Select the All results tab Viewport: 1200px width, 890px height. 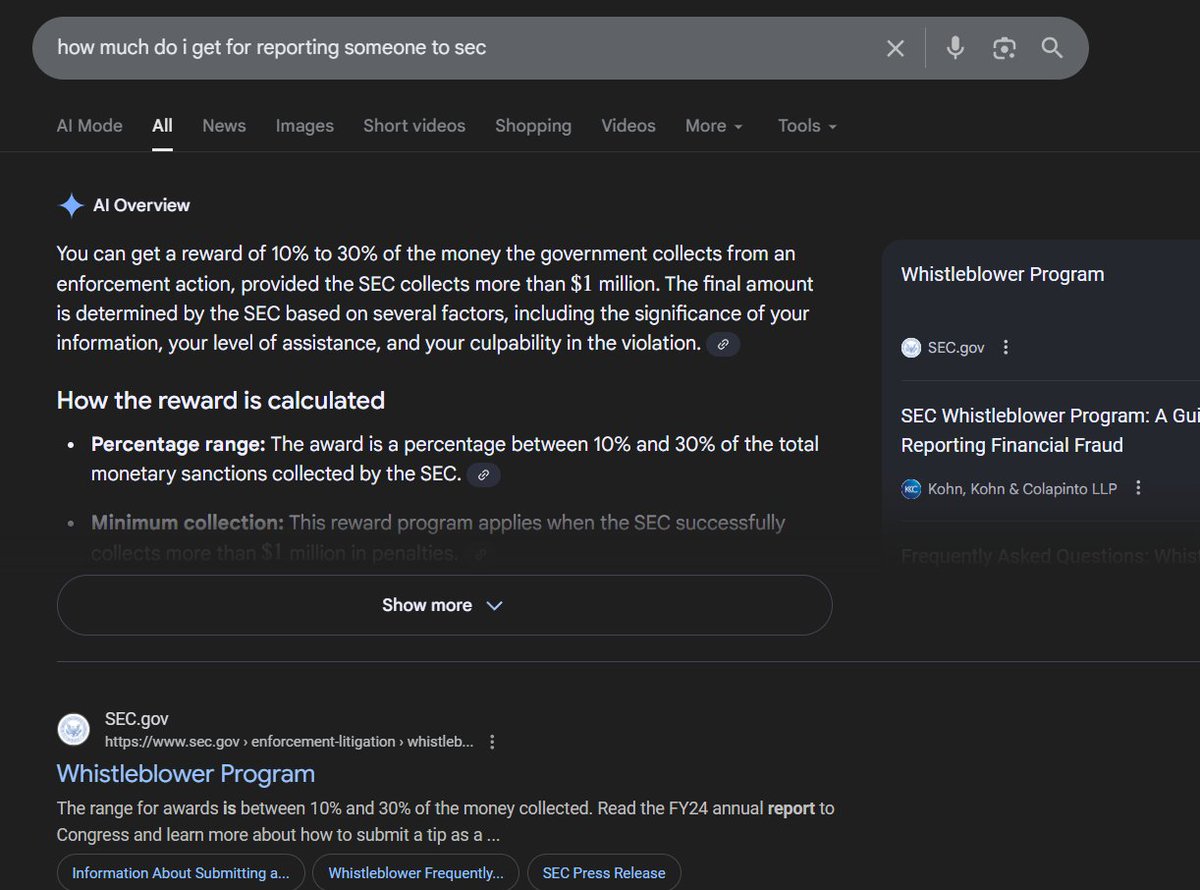click(162, 126)
